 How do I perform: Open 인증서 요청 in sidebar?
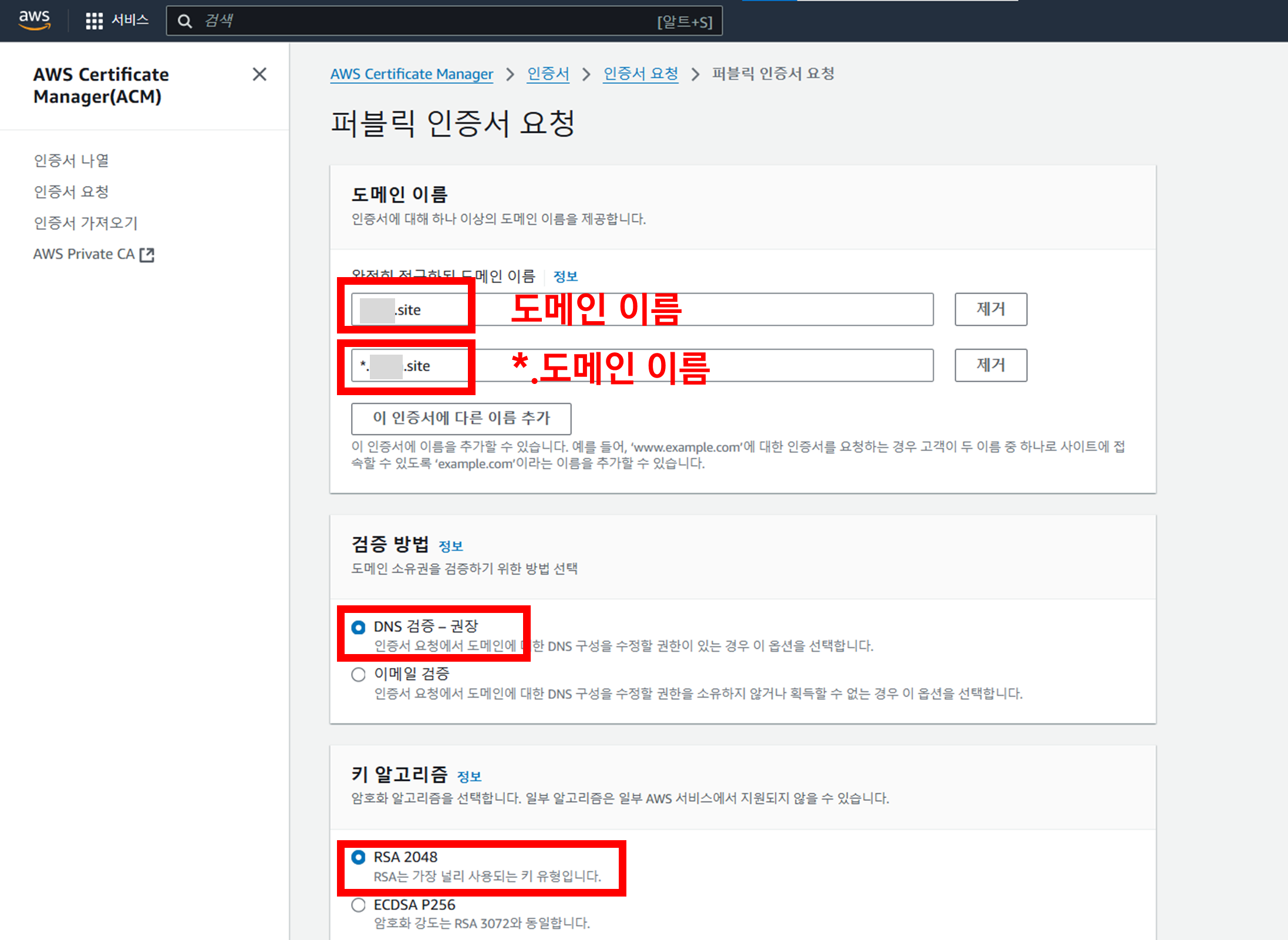tap(71, 191)
